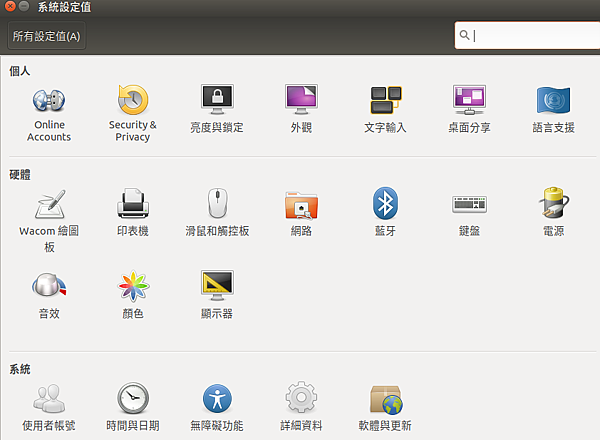Click the search magnifier icon
Screen dimensions: 600x440
(x=464, y=35)
